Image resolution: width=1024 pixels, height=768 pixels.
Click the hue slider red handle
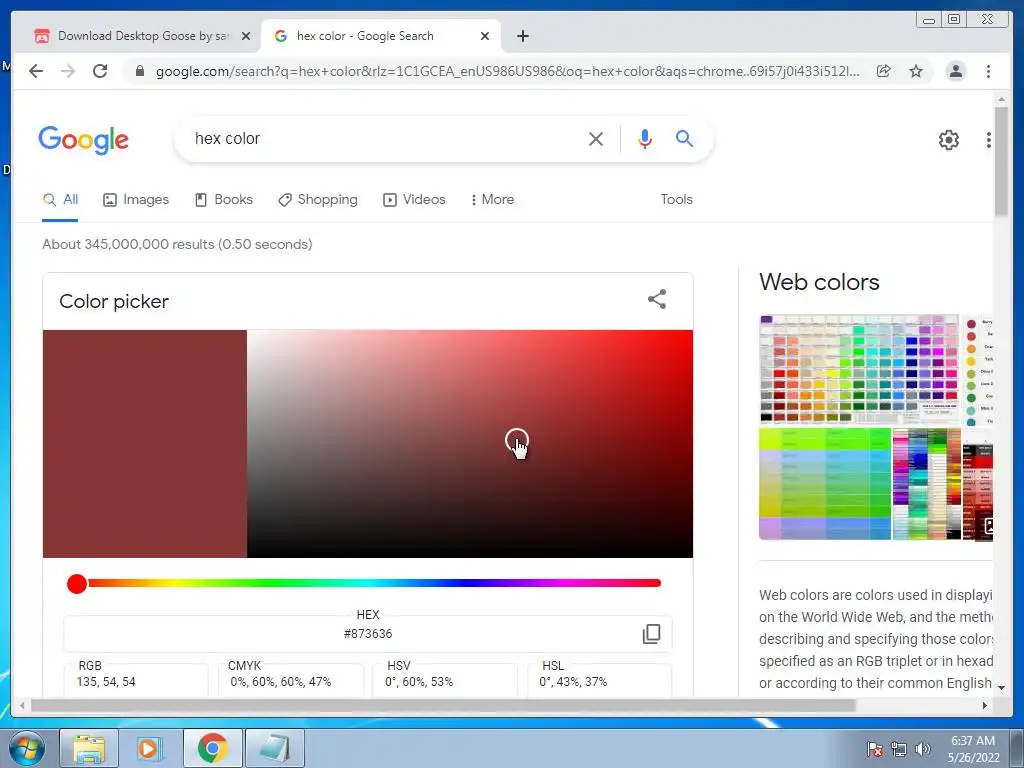(77, 584)
